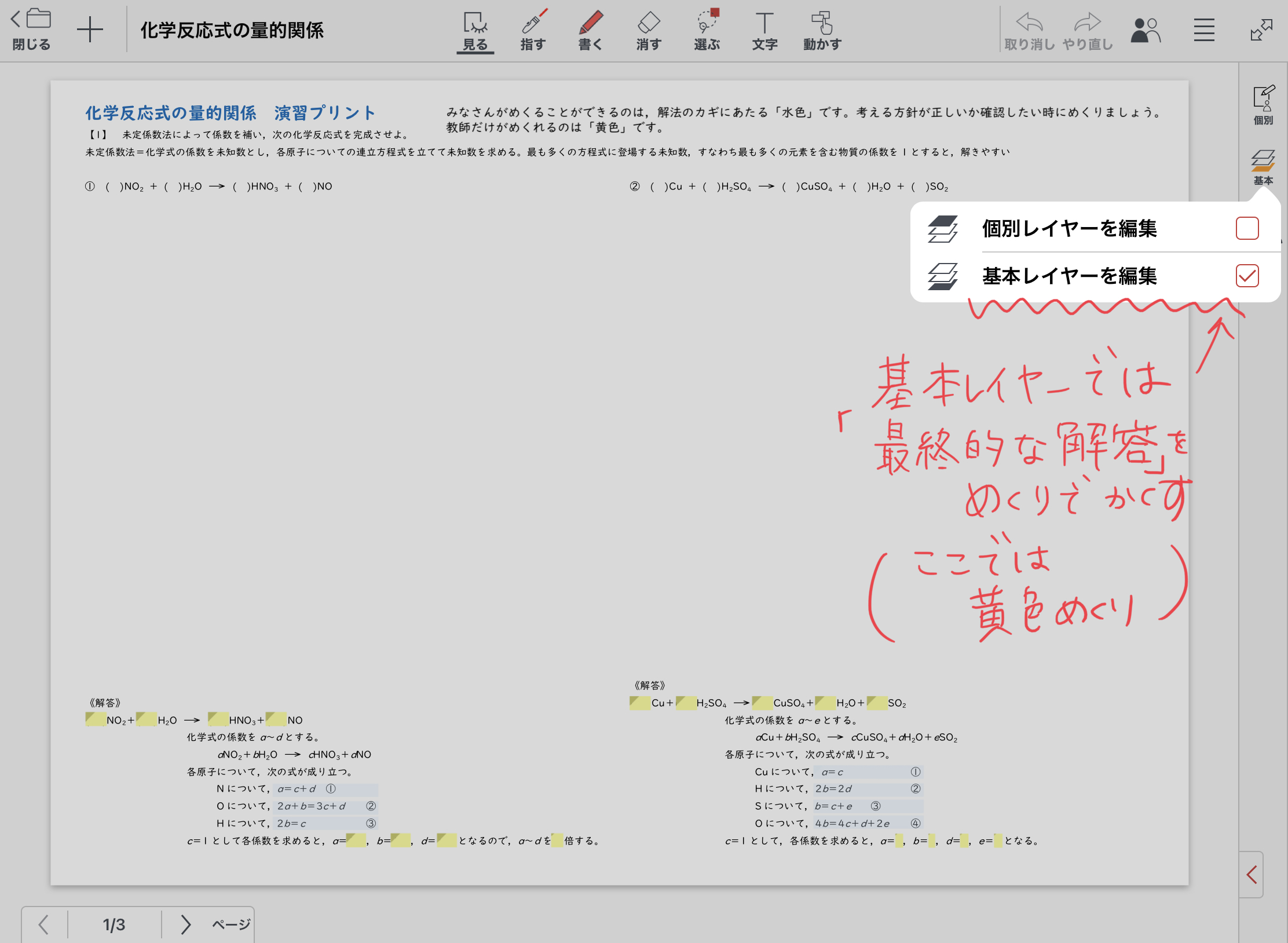Expand the right side panel chevron
The width and height of the screenshot is (1288, 943).
1252,874
